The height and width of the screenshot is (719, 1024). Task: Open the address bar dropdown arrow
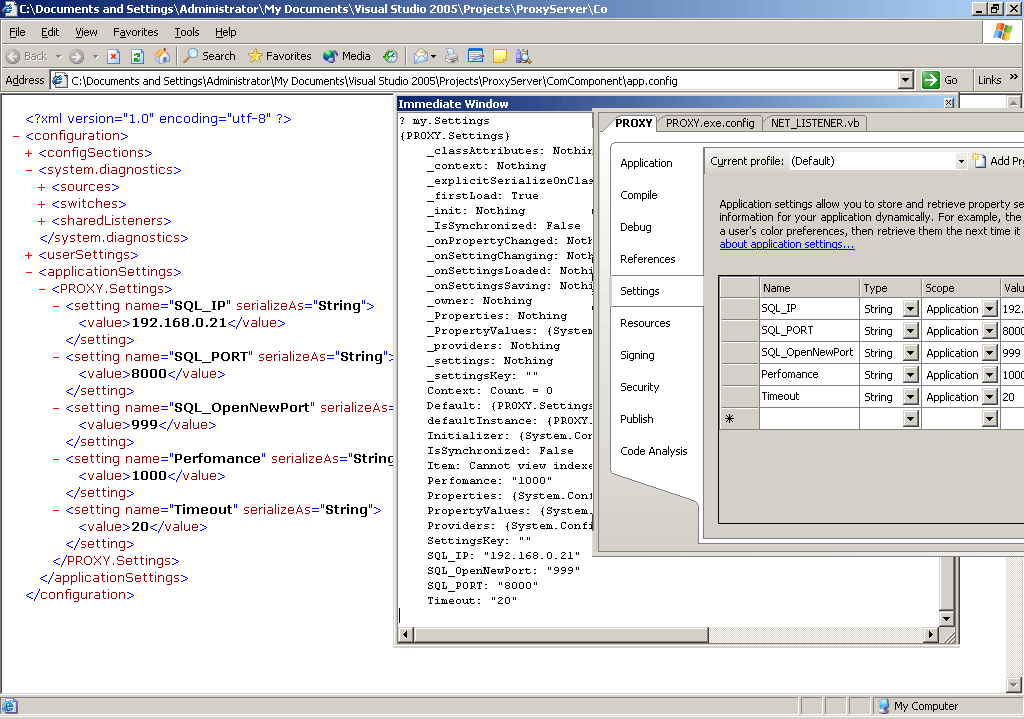[x=906, y=80]
